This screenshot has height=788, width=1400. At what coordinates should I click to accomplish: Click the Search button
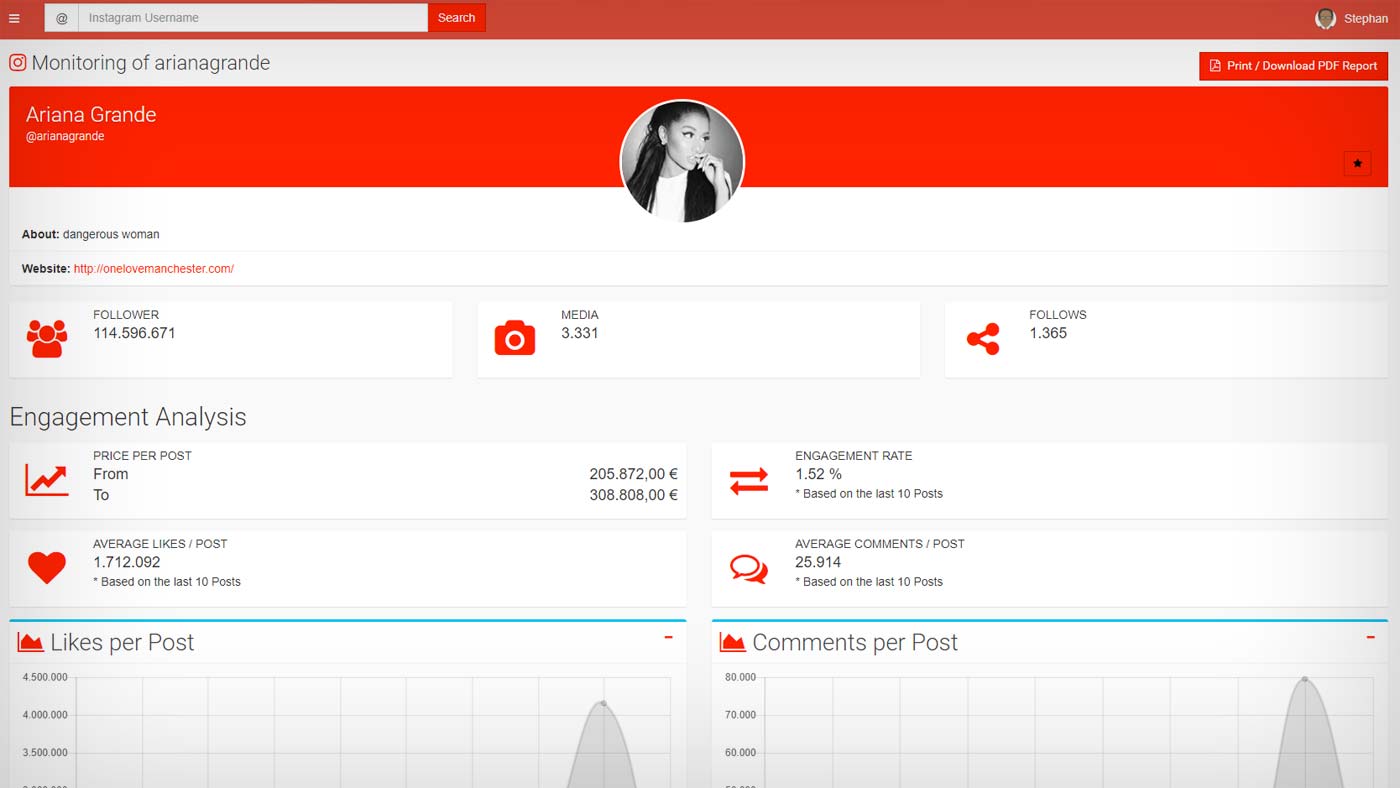coord(457,18)
